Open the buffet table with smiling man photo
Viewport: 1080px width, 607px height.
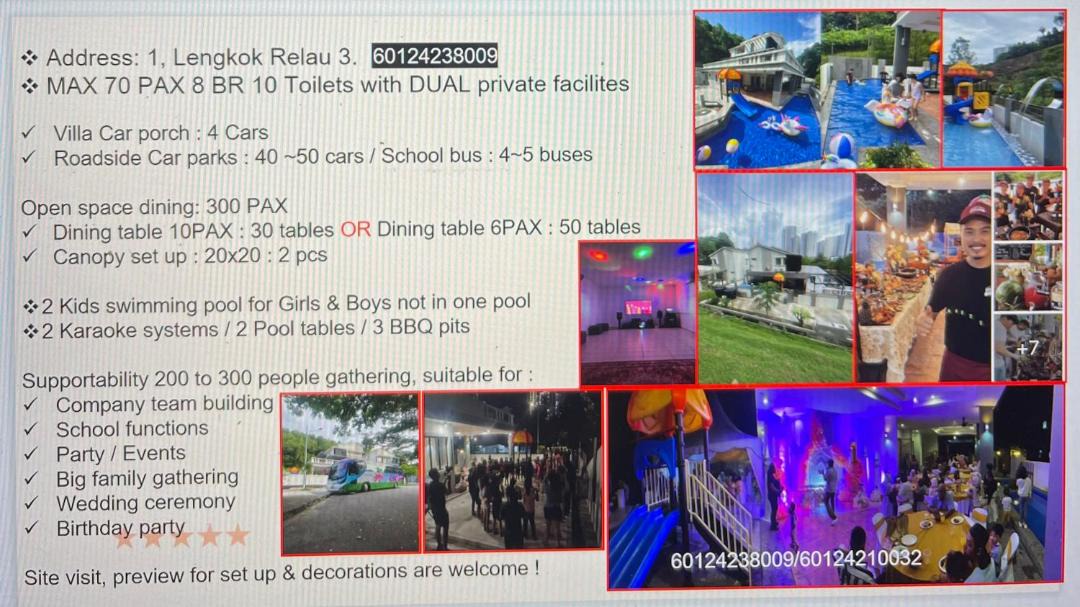(924, 277)
